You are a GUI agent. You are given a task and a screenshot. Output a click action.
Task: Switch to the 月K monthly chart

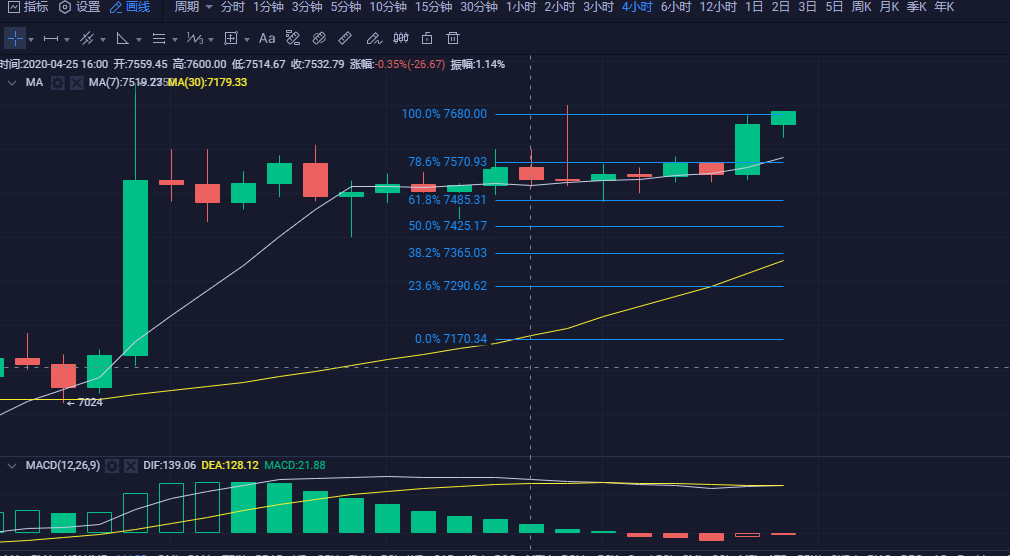(889, 7)
